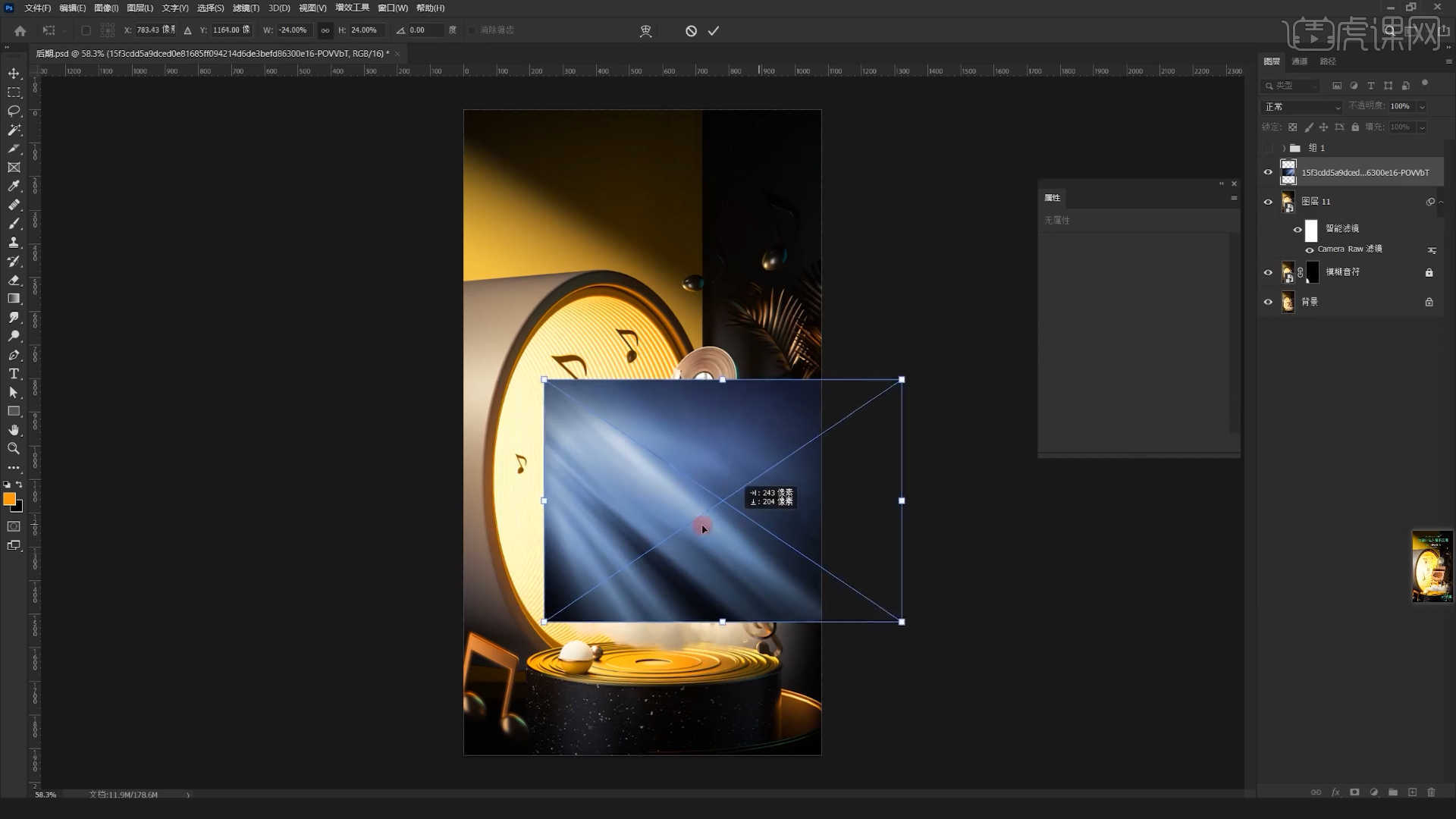
Task: Hide the 模糊音符 layer
Action: pyautogui.click(x=1268, y=272)
